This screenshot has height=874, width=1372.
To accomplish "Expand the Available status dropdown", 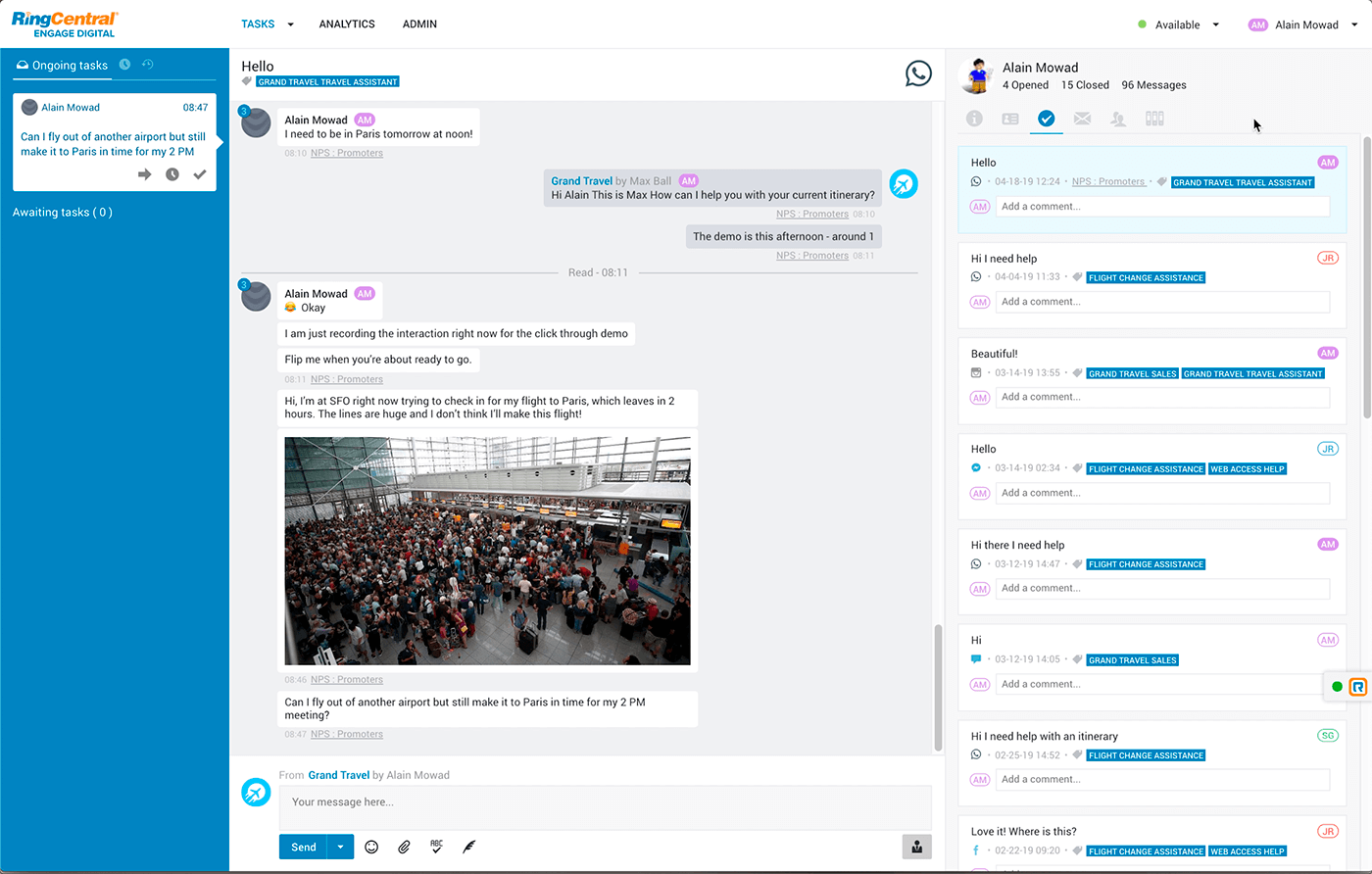I will pos(1216,24).
